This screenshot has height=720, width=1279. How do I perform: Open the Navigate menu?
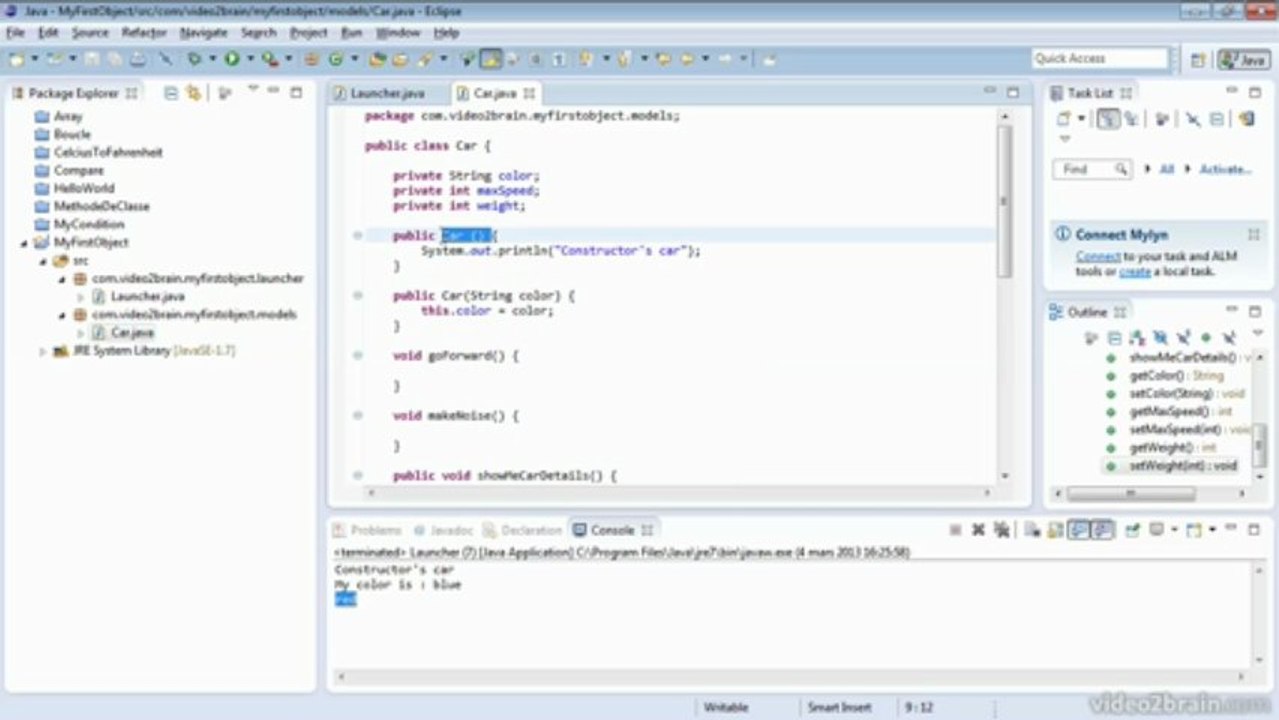point(204,33)
